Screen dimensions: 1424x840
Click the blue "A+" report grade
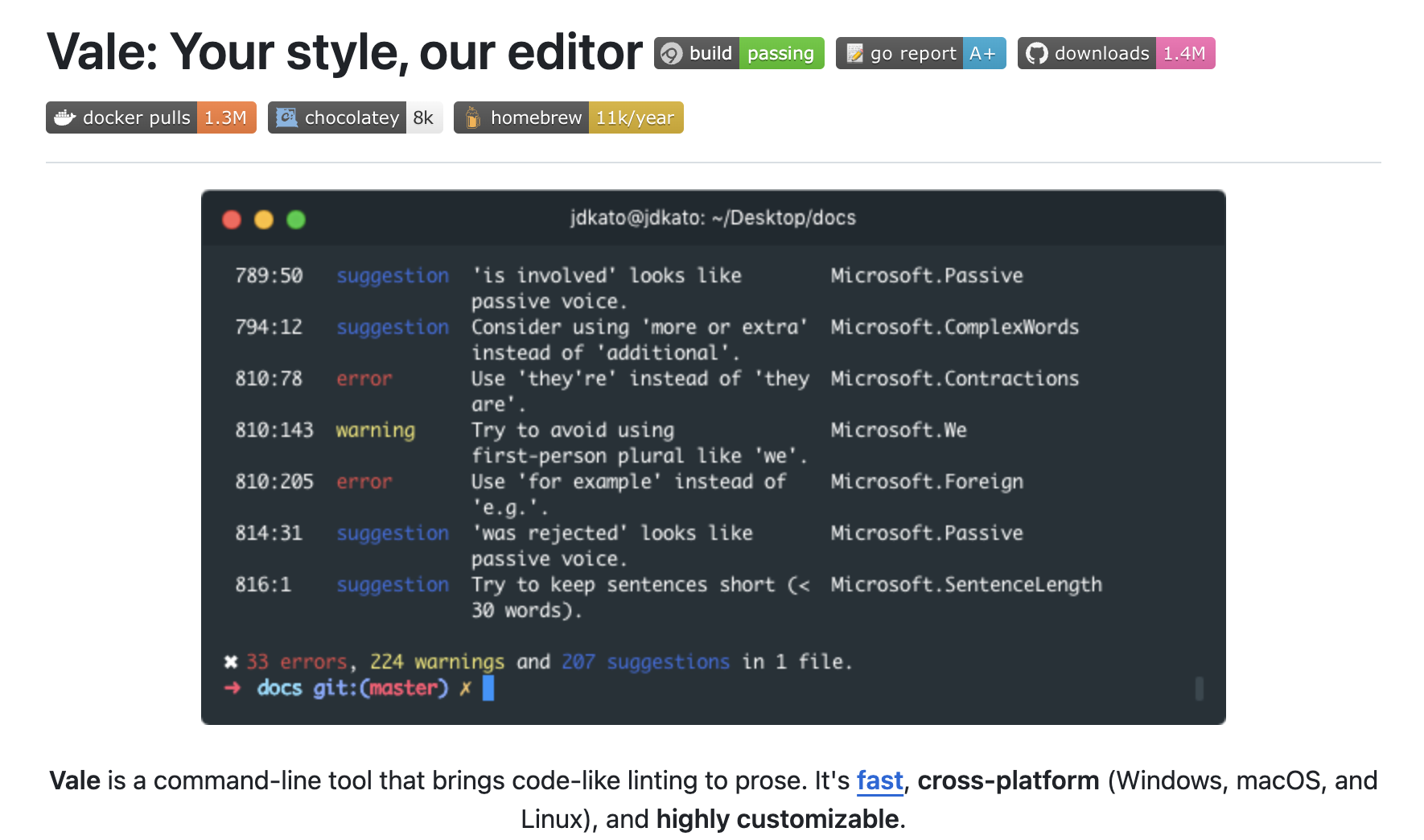(x=982, y=54)
